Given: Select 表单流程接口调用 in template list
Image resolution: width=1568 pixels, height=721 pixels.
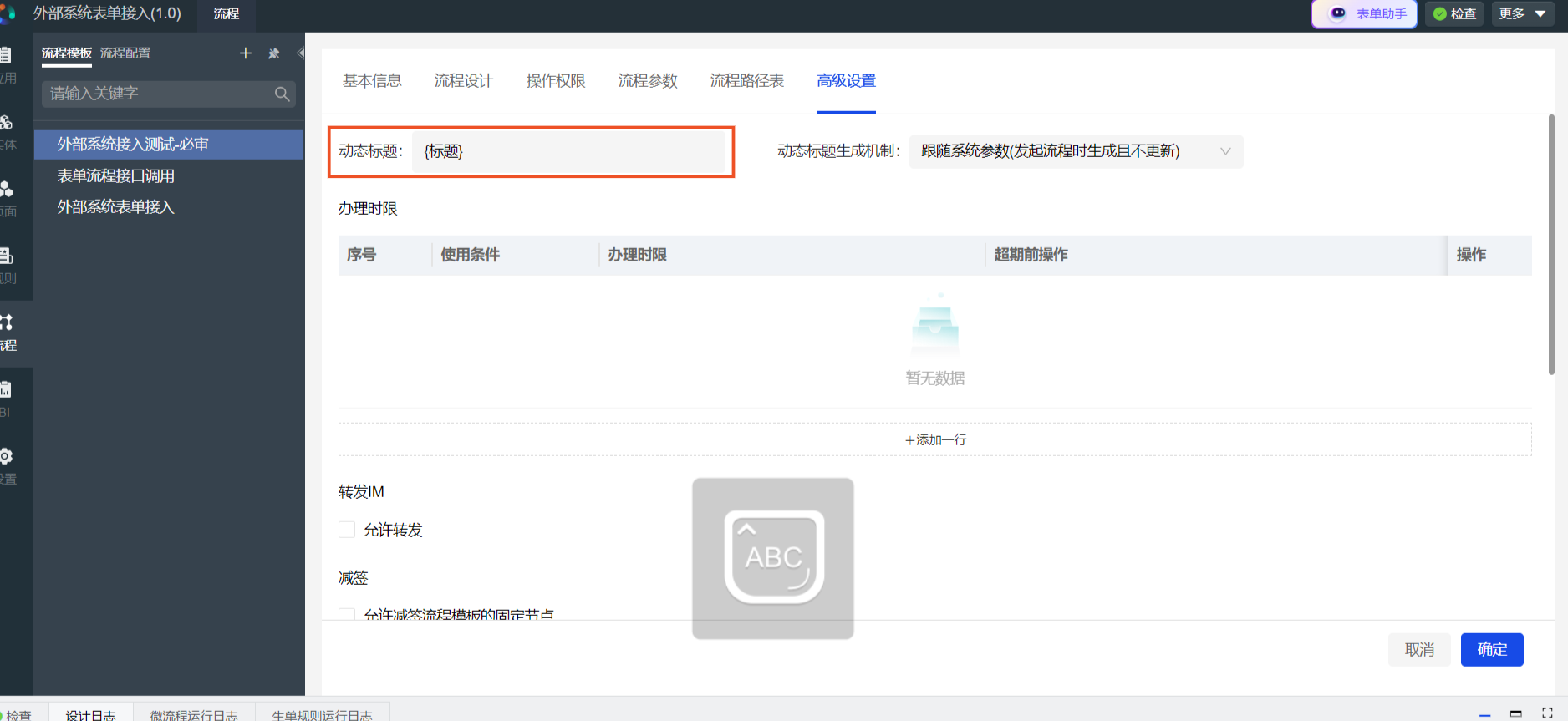Looking at the screenshot, I should point(115,176).
